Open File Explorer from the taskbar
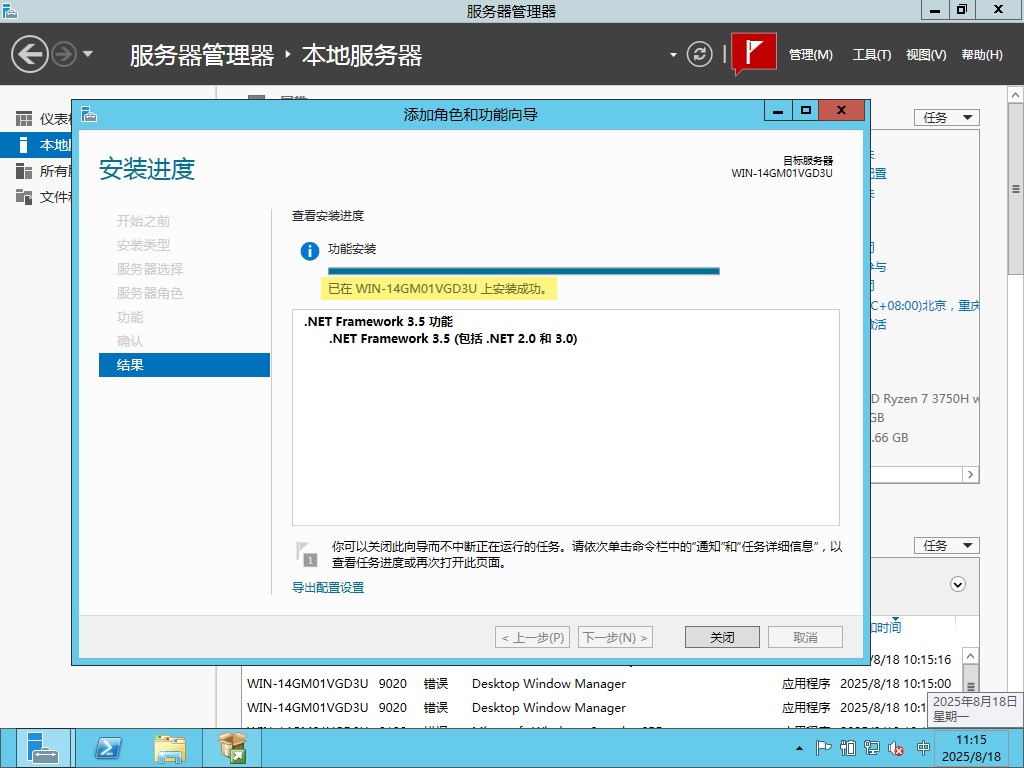The height and width of the screenshot is (768, 1024). pos(170,748)
